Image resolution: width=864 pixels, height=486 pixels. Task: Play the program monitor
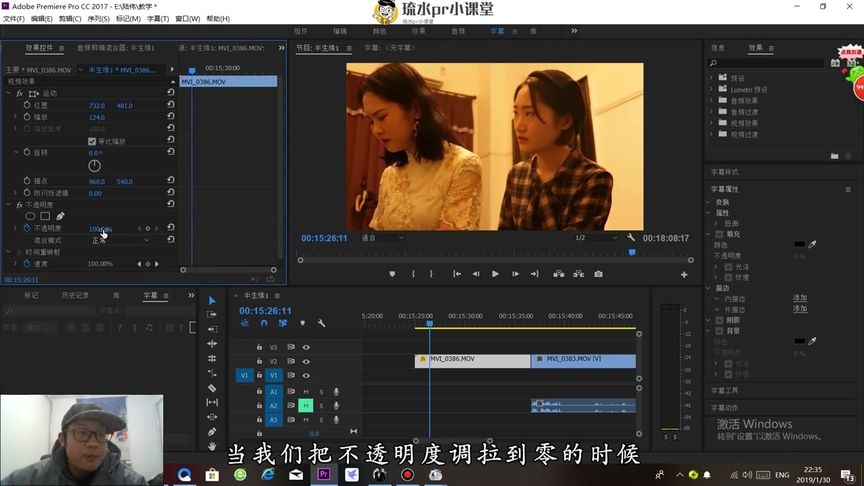tap(495, 274)
